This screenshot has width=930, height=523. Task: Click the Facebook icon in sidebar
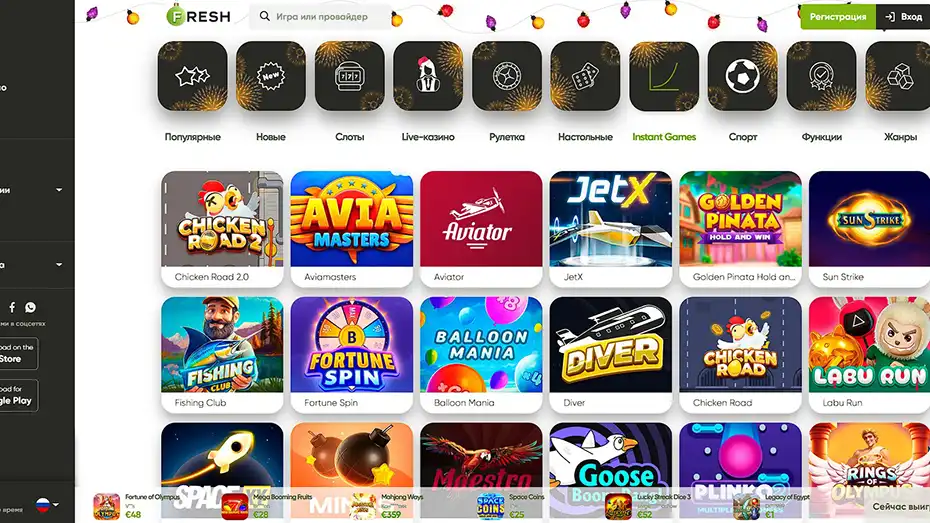[x=12, y=307]
